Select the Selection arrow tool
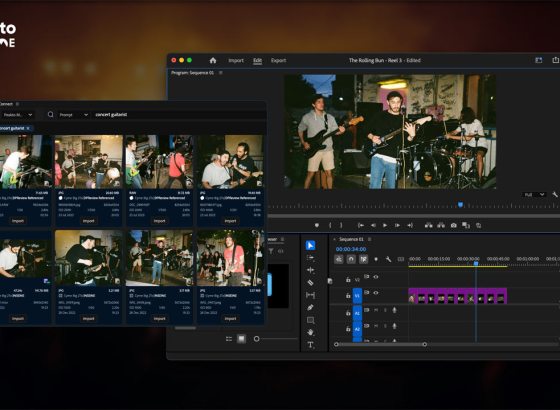Screen dimensions: 560x410 tap(310, 245)
